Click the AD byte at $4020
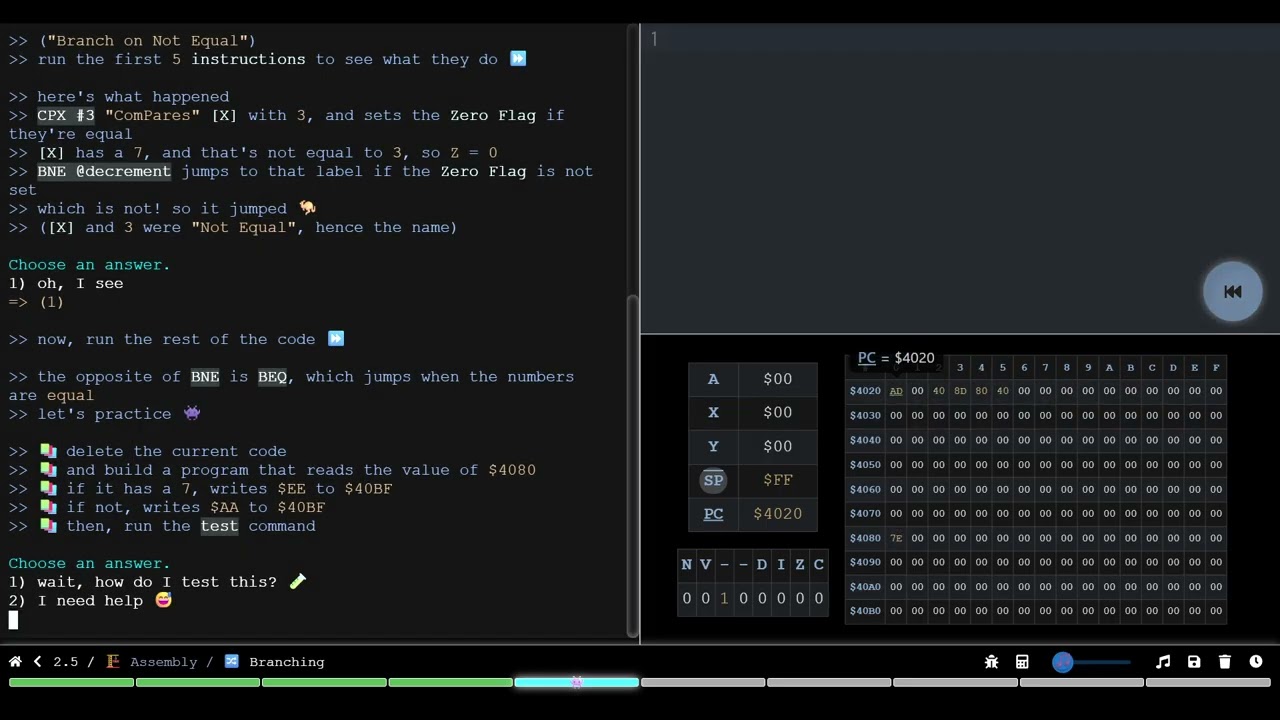This screenshot has width=1280, height=720. (x=896, y=391)
